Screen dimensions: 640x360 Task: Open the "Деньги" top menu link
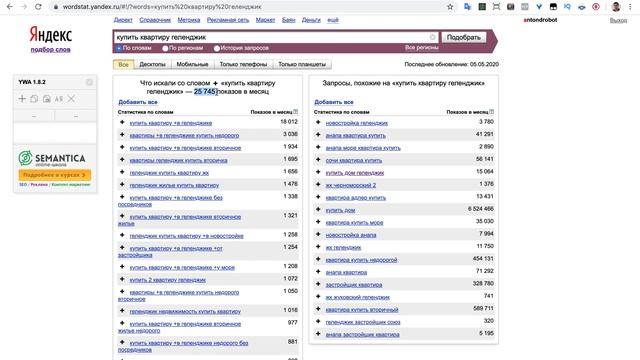click(311, 20)
